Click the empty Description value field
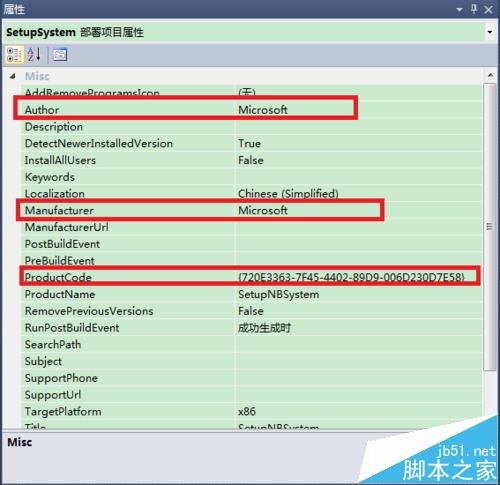The height and width of the screenshot is (485, 500). point(359,127)
